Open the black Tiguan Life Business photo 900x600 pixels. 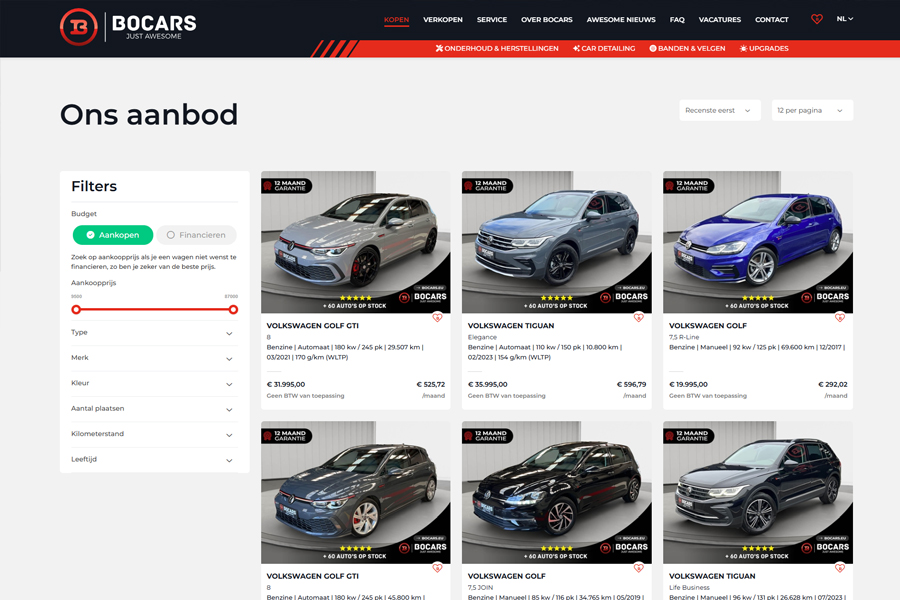pos(758,492)
